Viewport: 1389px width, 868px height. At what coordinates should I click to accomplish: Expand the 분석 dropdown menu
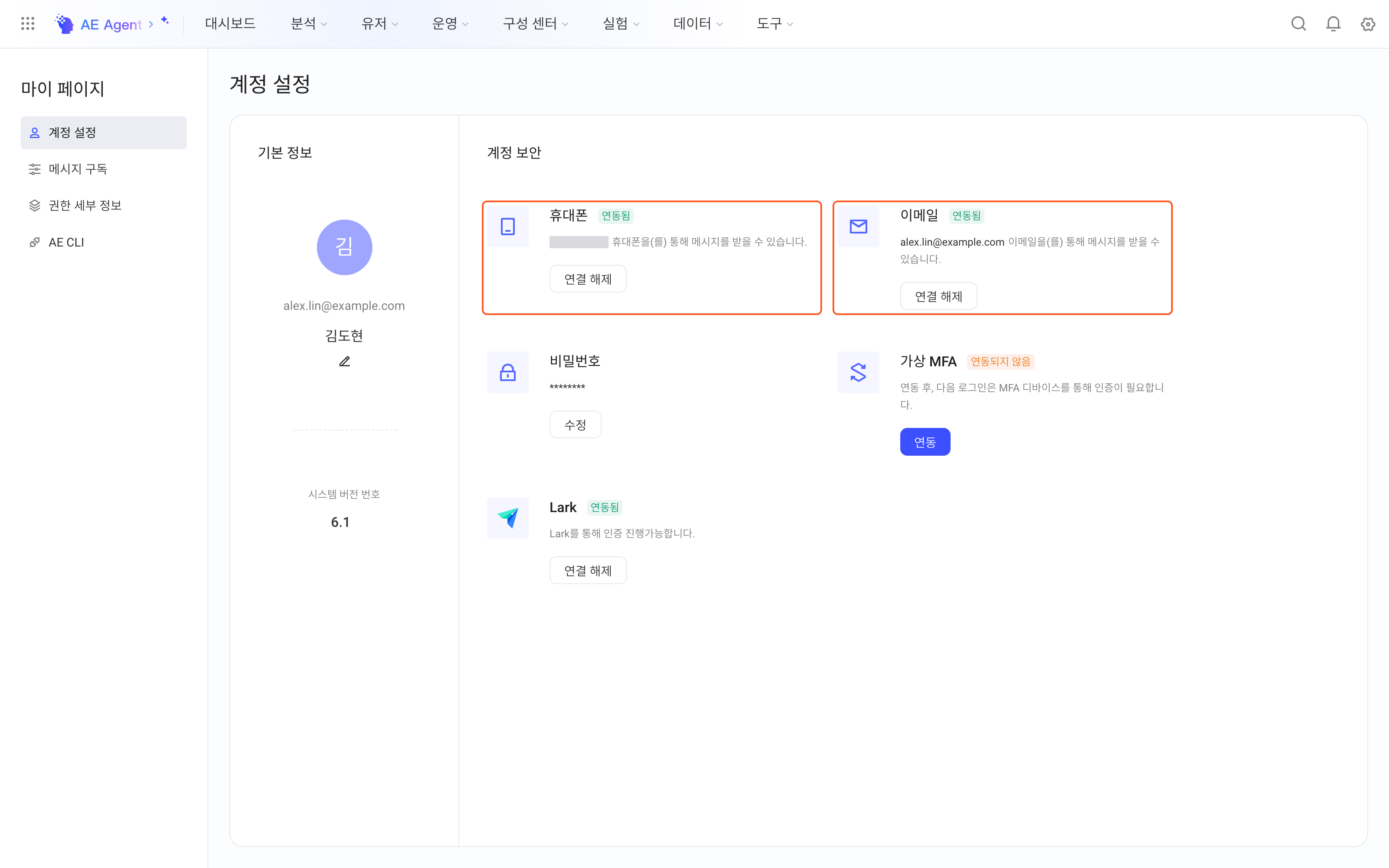(309, 23)
